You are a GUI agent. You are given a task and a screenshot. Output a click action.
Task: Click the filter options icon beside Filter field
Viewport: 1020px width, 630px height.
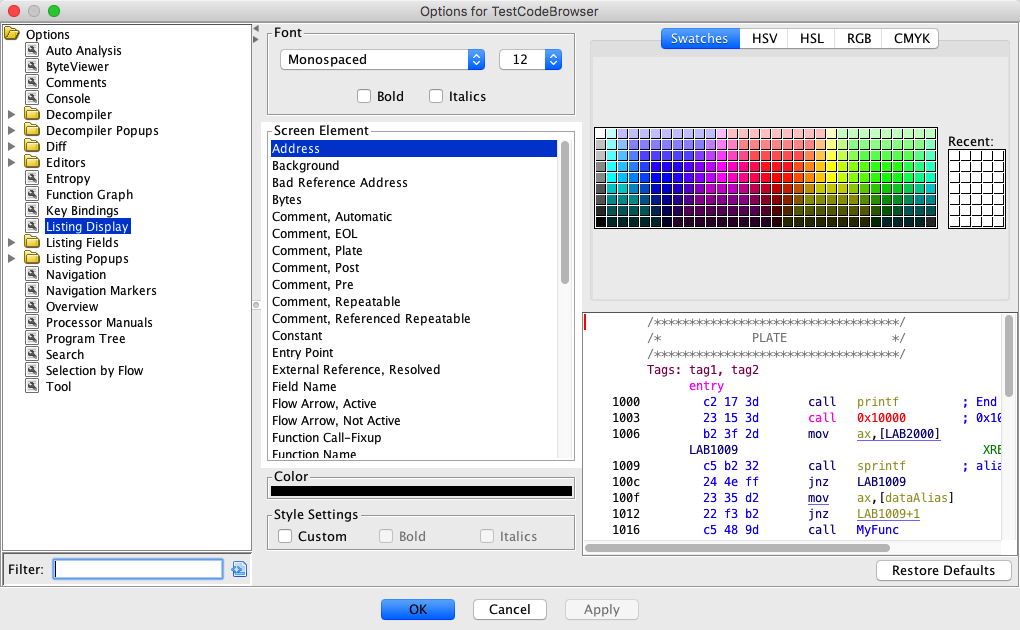239,569
